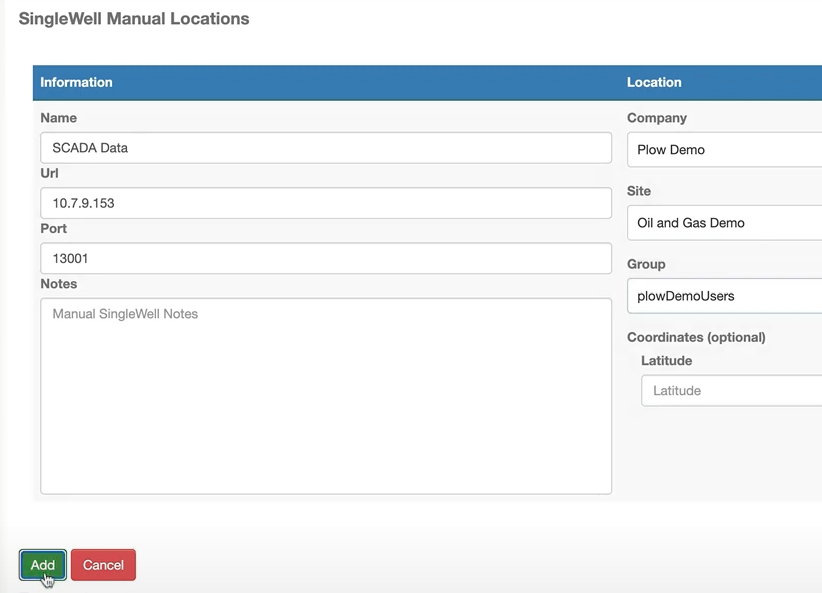The image size is (822, 593).
Task: Select the Url field showing 10.7.9.153
Action: tap(326, 203)
